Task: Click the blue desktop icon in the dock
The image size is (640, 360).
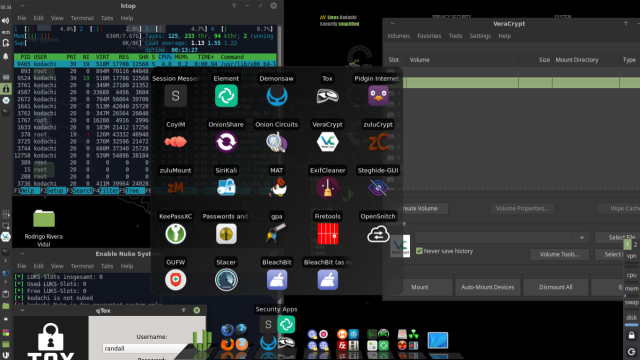Action: (x=438, y=340)
